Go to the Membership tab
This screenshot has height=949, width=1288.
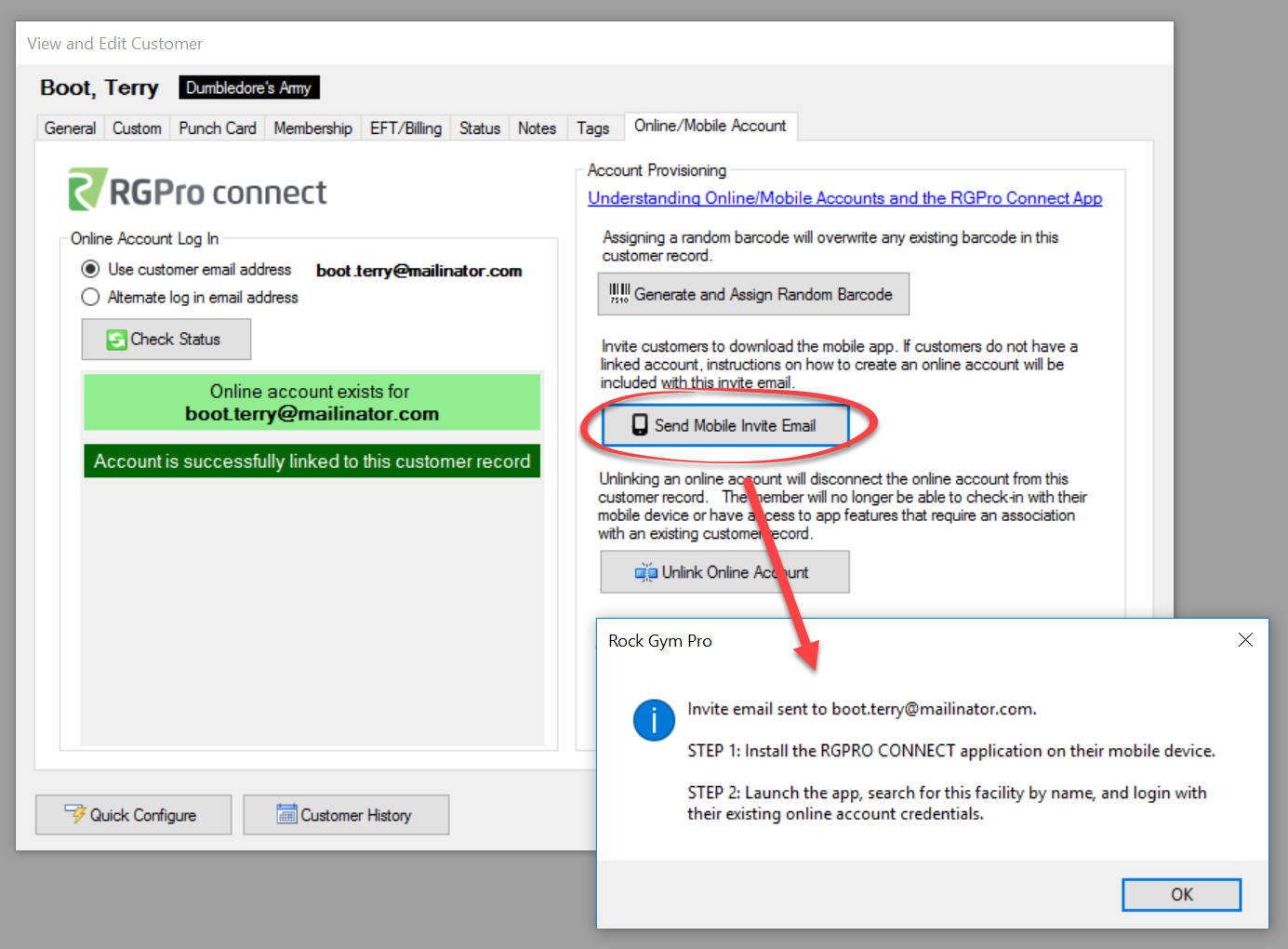click(x=312, y=128)
